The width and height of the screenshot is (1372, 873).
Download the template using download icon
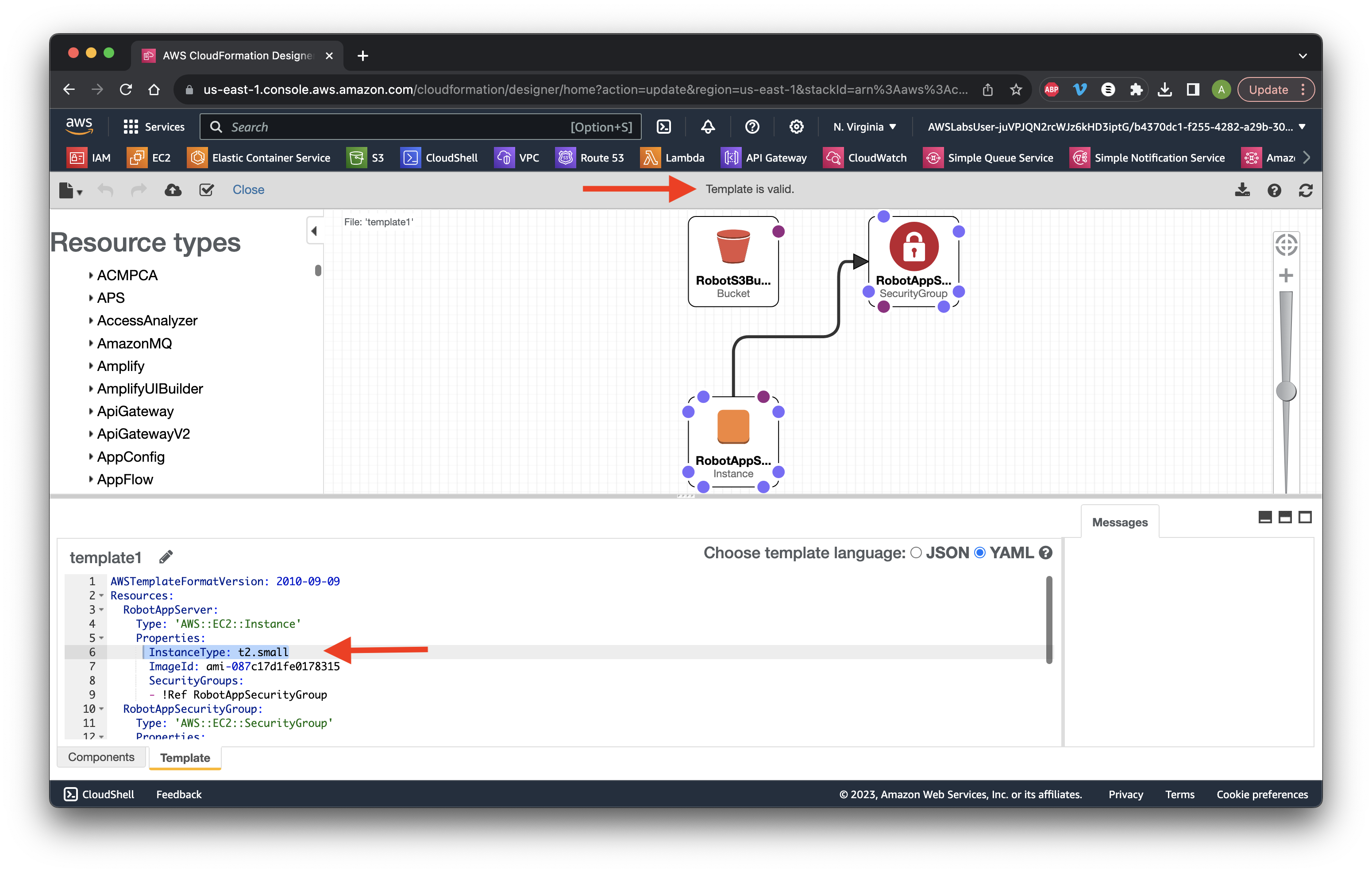click(1242, 190)
